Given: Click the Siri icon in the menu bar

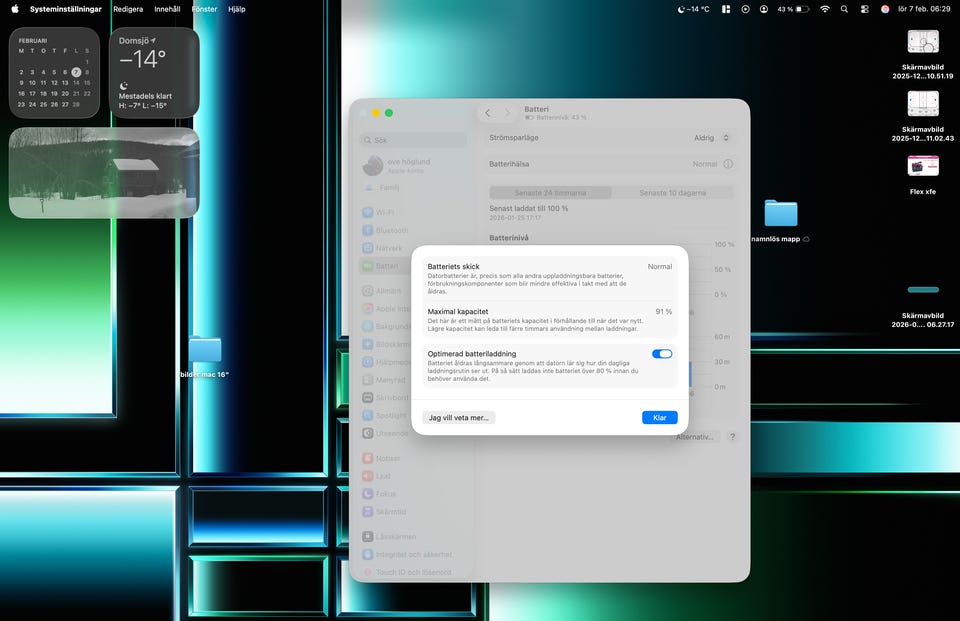Looking at the screenshot, I should tap(885, 9).
